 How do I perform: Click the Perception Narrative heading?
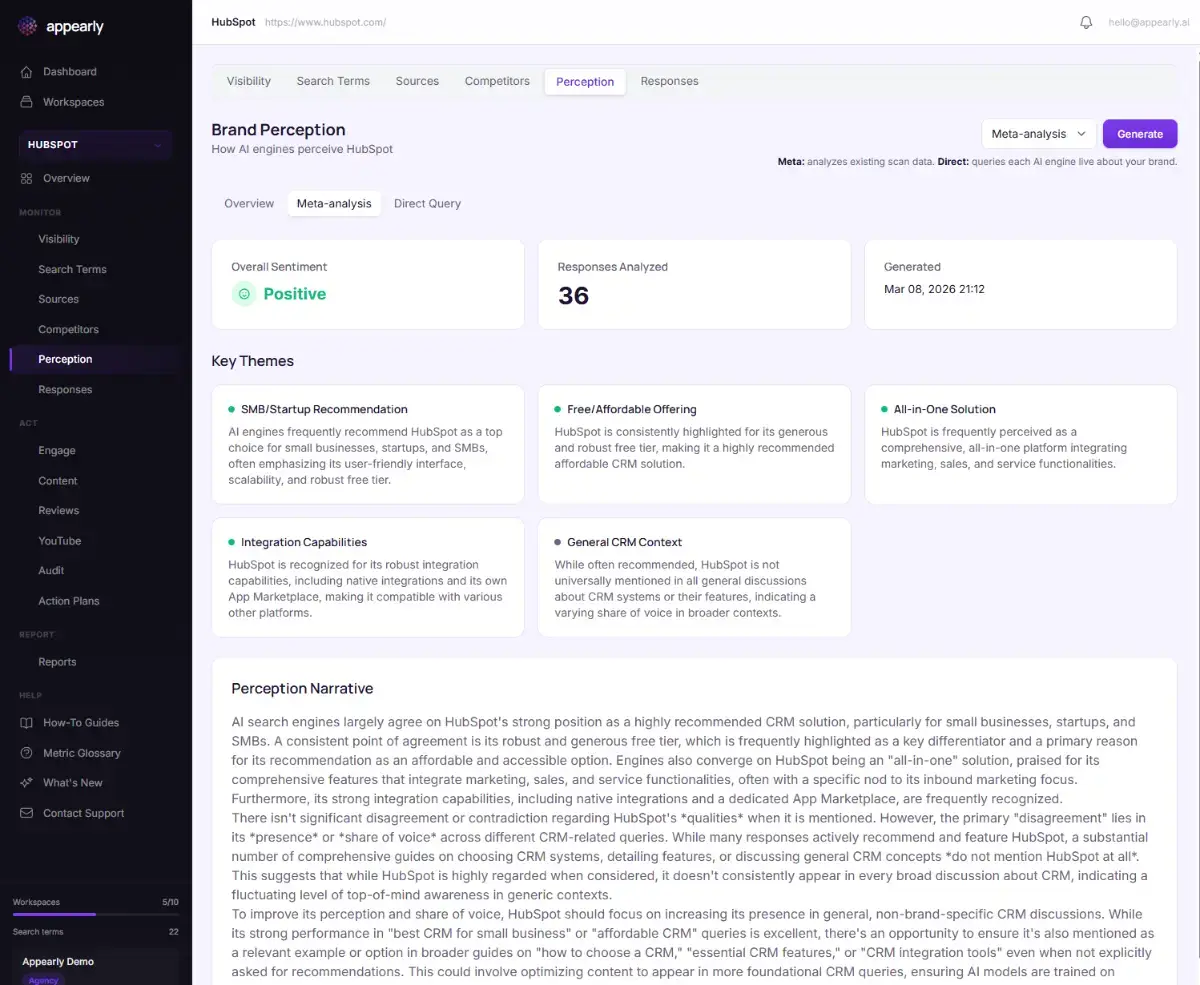click(302, 689)
